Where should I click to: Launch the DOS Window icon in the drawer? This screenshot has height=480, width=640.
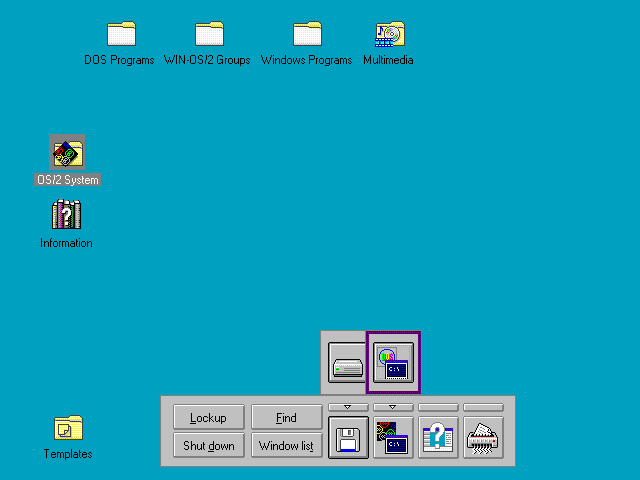click(393, 362)
